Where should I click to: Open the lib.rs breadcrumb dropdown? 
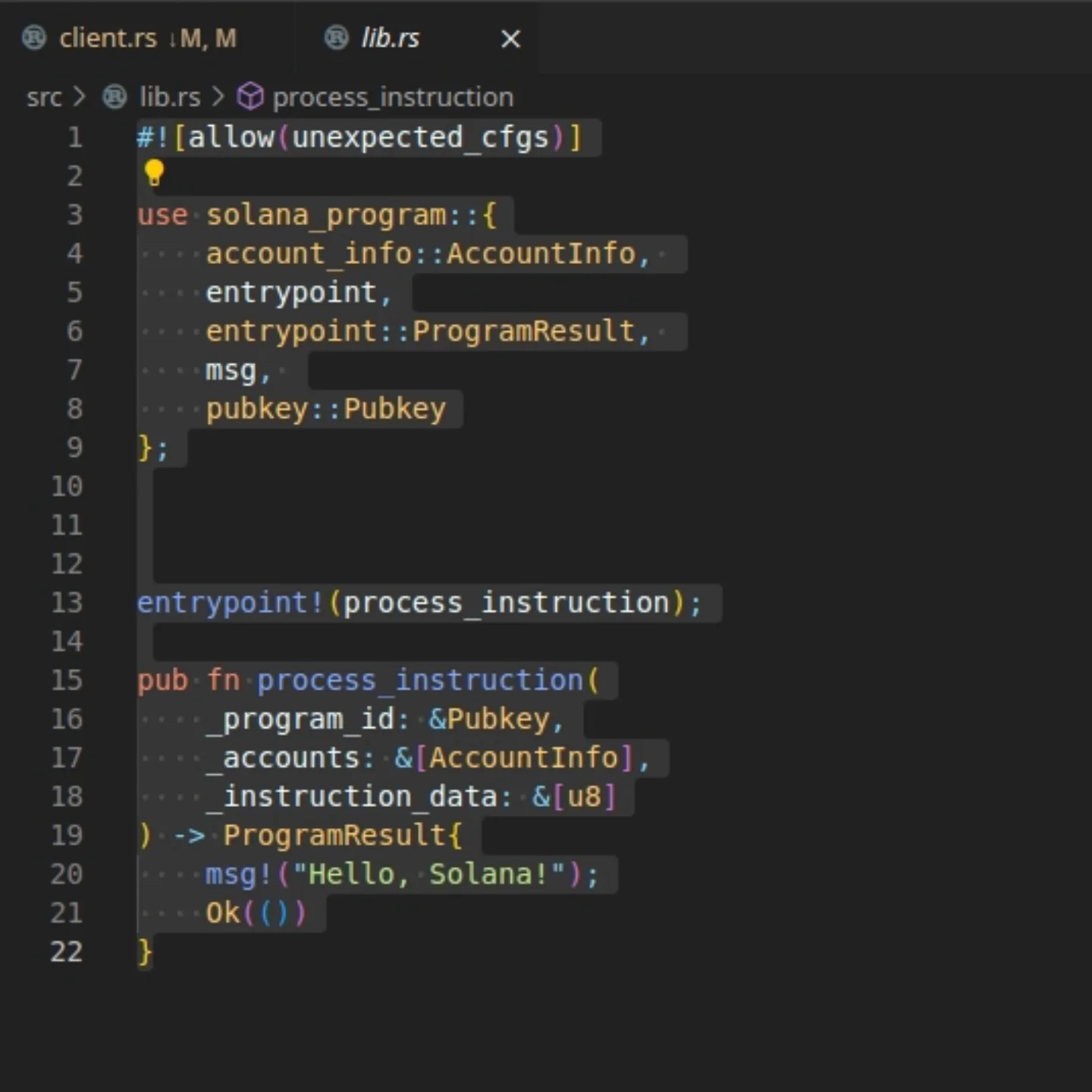pos(170,98)
